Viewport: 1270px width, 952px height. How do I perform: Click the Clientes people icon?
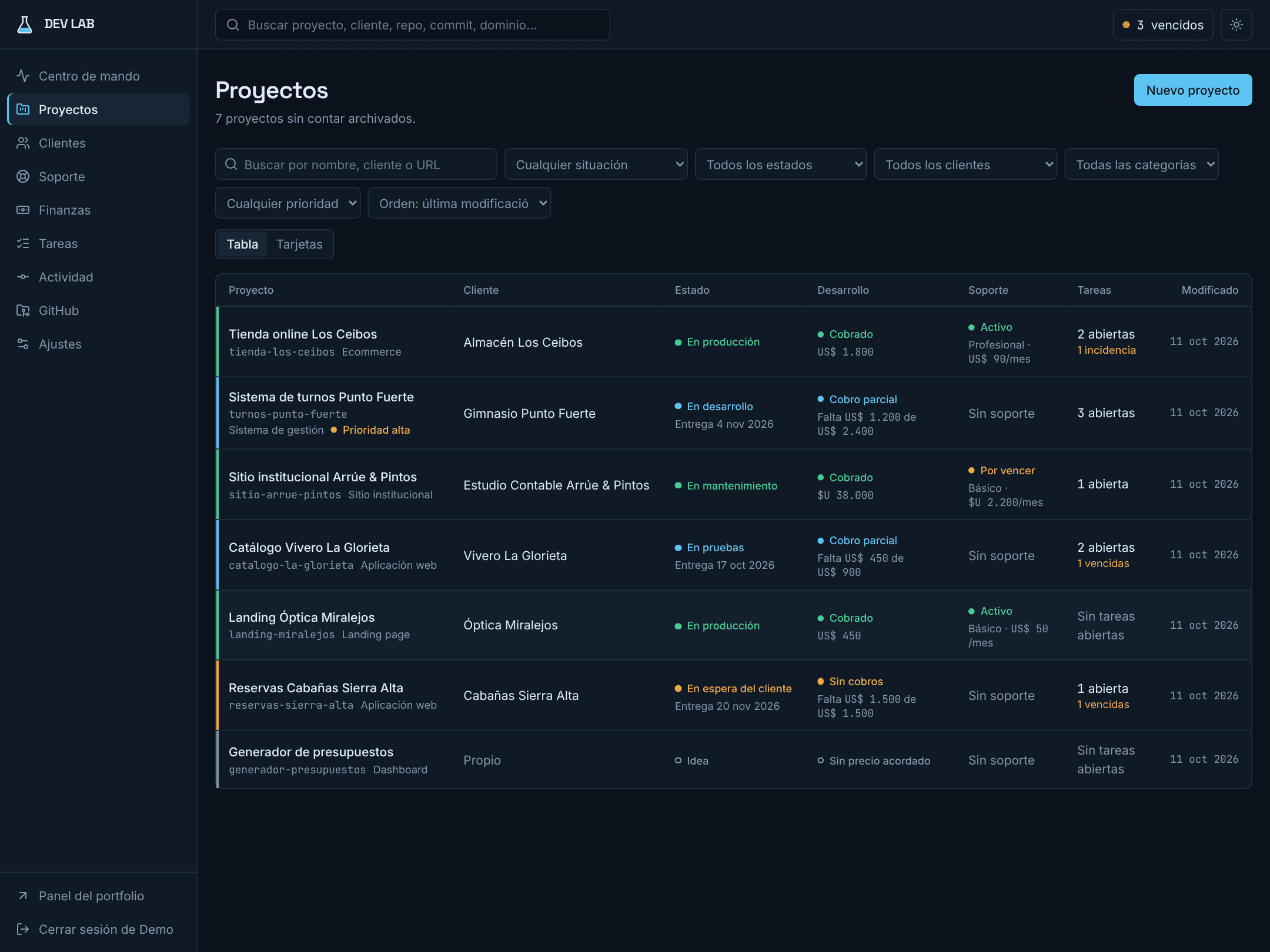23,143
